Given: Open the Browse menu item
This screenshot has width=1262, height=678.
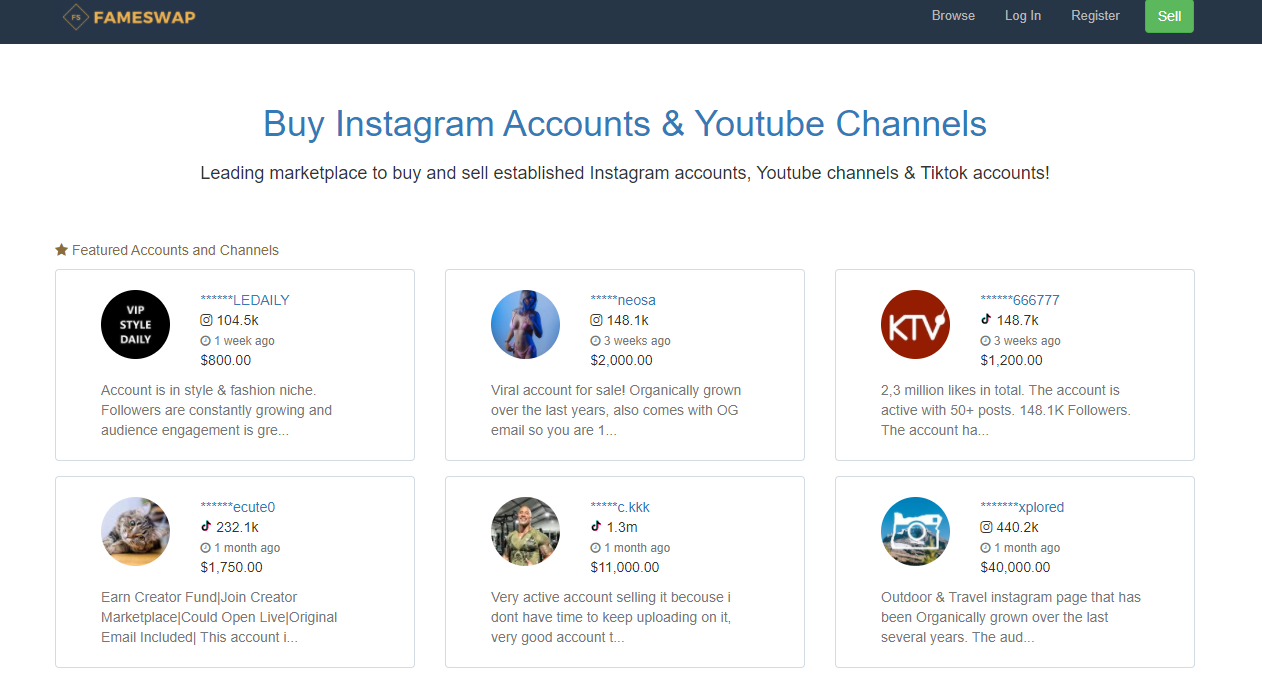Looking at the screenshot, I should click(x=953, y=15).
